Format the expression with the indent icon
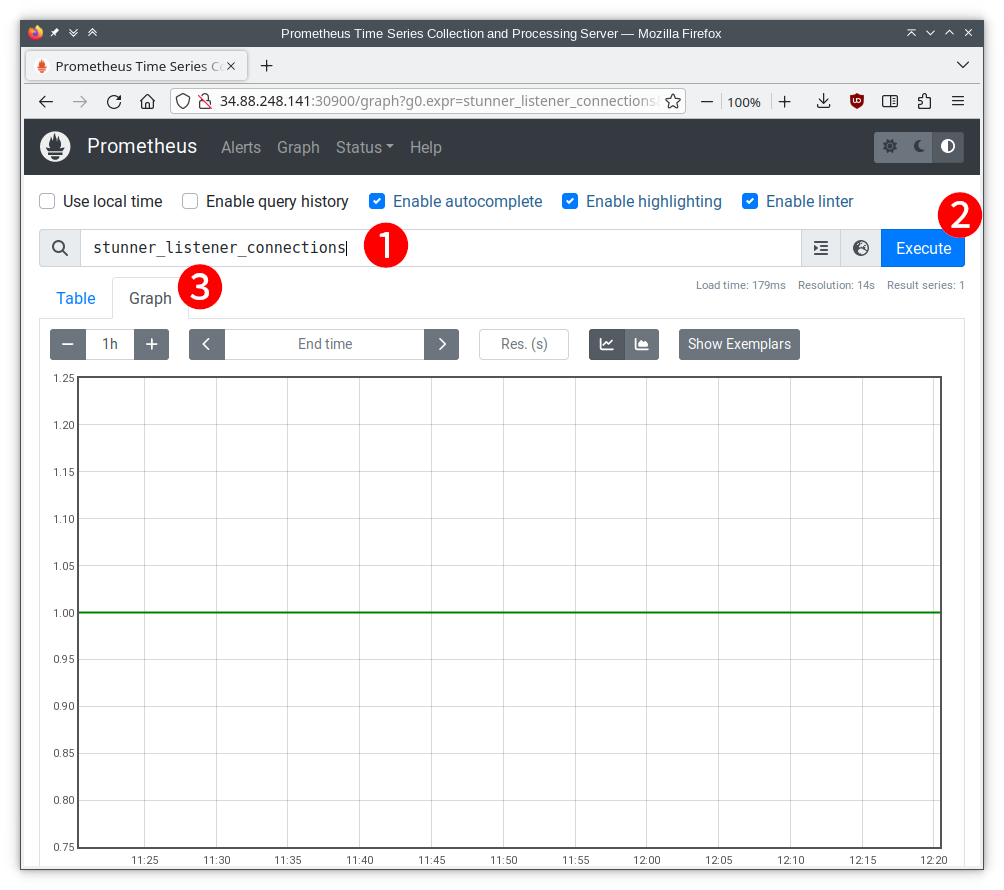This screenshot has width=1004, height=890. [821, 248]
